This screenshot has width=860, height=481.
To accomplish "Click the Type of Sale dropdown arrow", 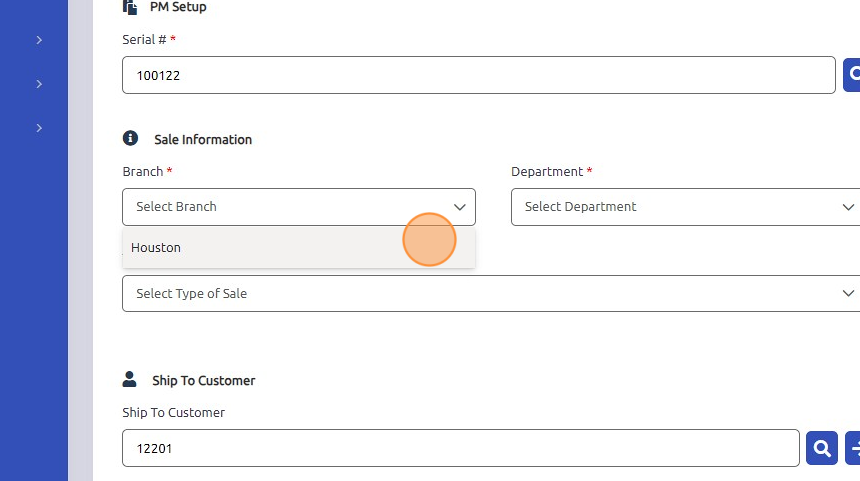I will tap(848, 293).
